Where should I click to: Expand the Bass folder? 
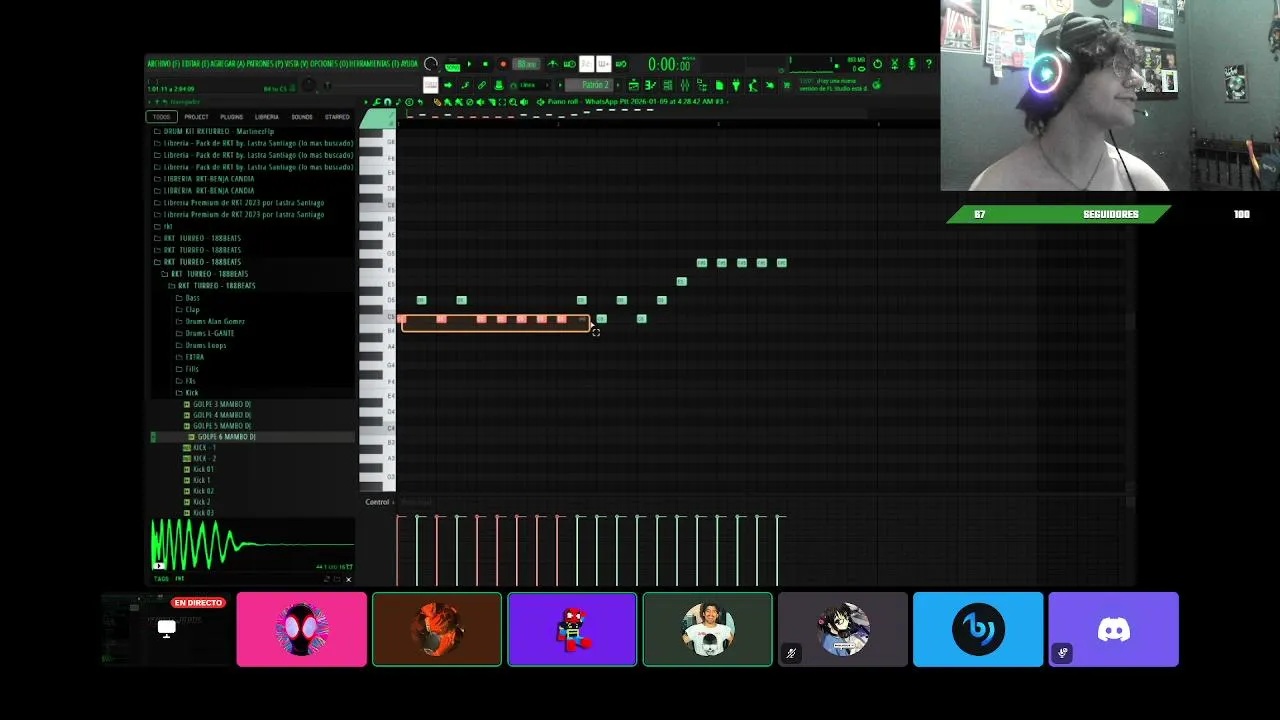pos(188,298)
